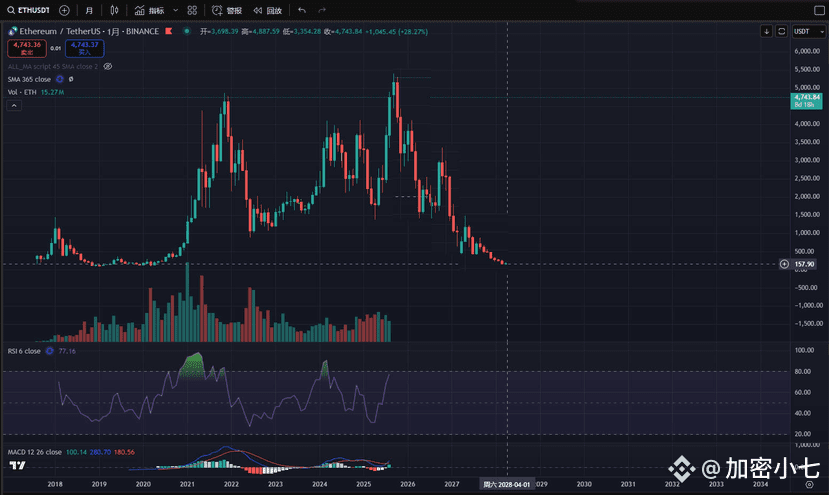Click the 157.90 crosshair price label
Screen dimensions: 829x495
tap(805, 264)
